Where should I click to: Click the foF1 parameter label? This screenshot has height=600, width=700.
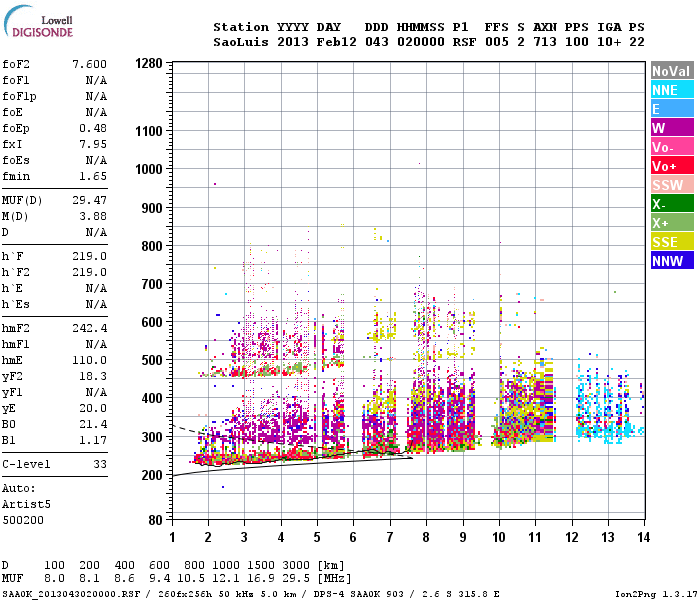[16, 80]
